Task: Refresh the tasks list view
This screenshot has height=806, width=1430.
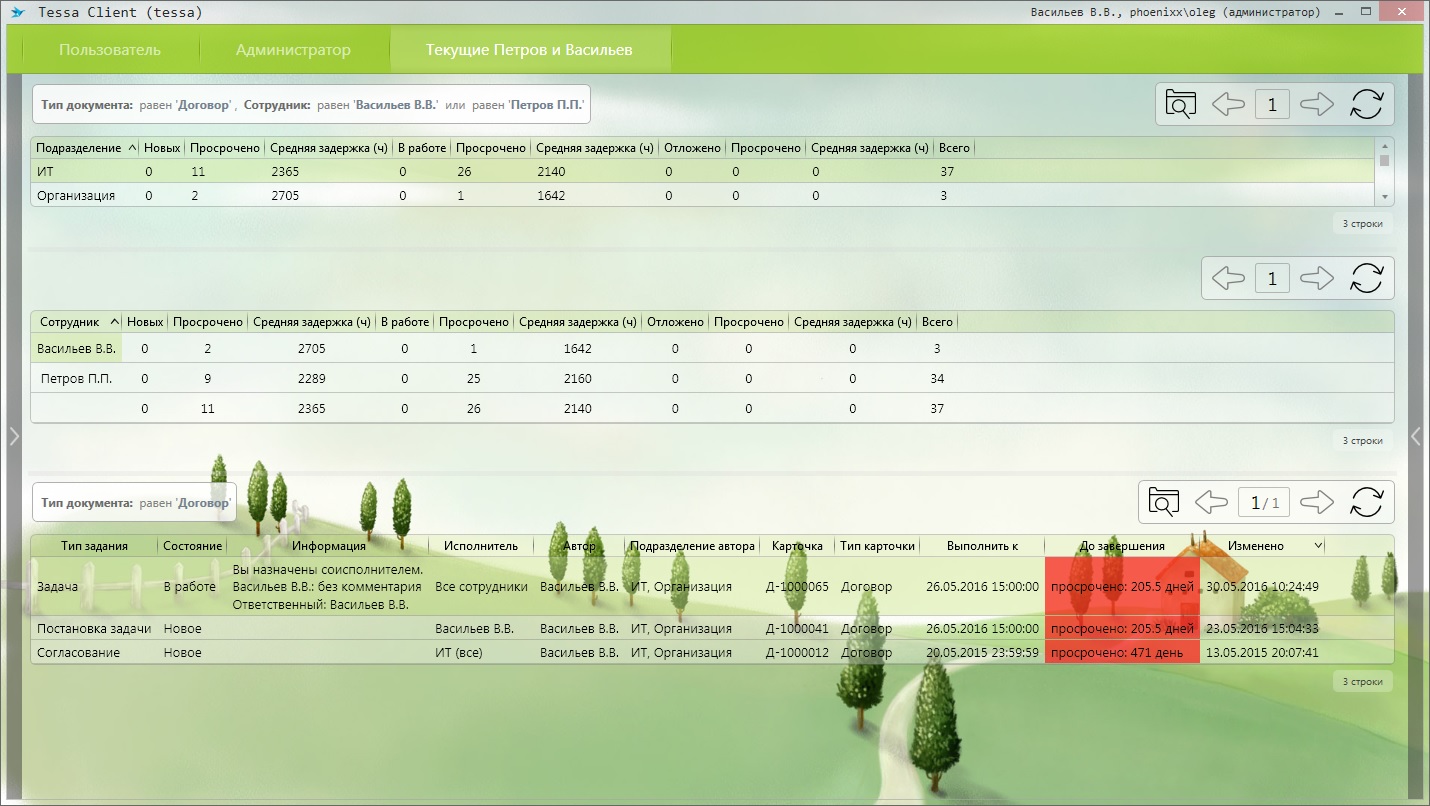Action: tap(1366, 502)
